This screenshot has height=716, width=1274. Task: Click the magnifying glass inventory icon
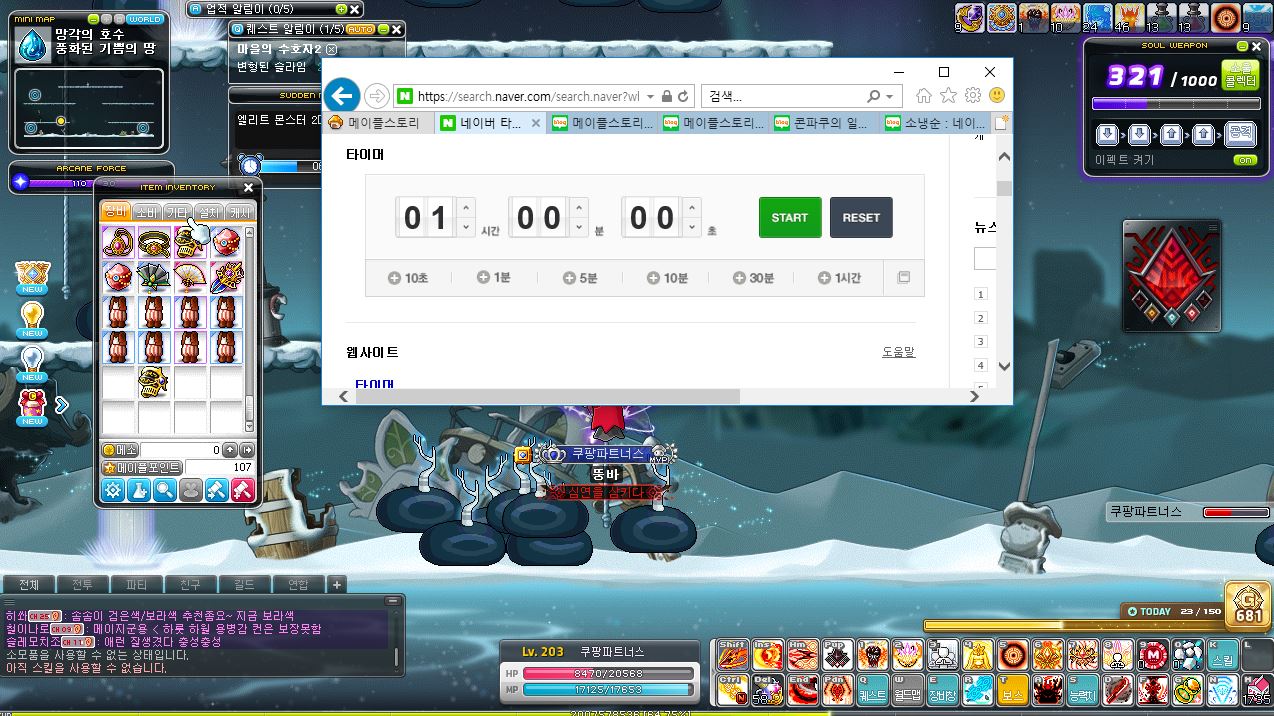point(165,490)
